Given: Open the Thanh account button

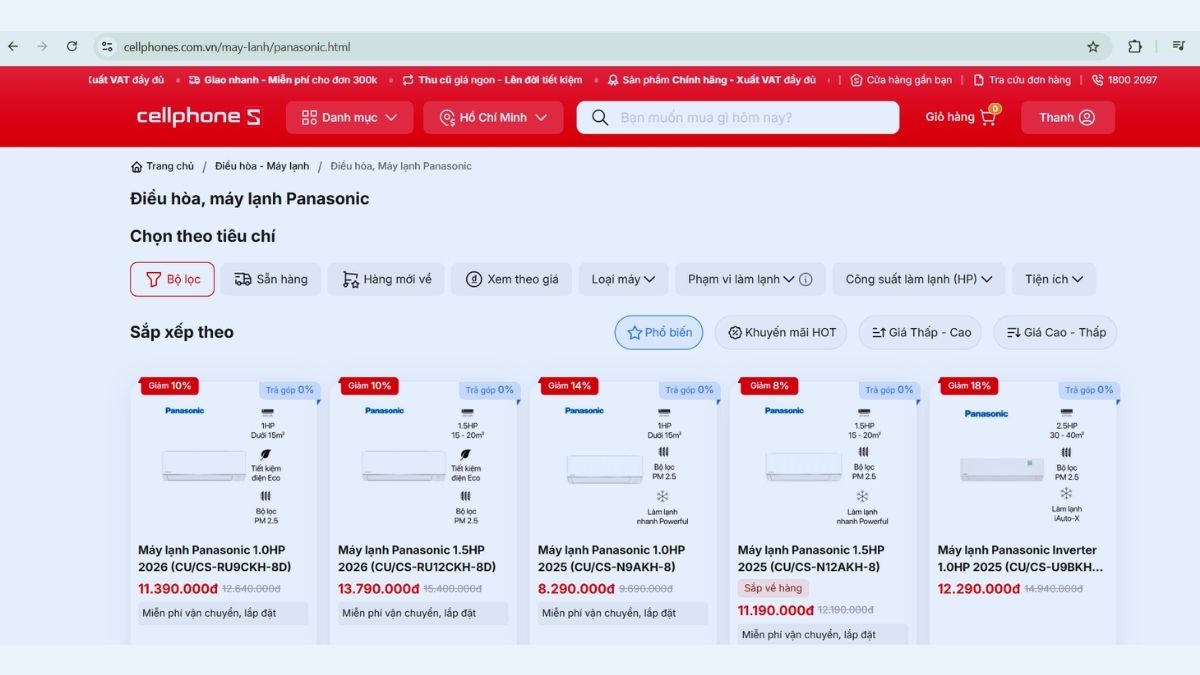Looking at the screenshot, I should pos(1067,117).
